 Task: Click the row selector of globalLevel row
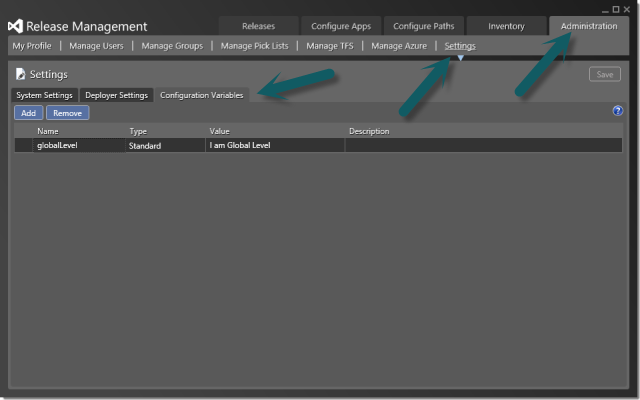pyautogui.click(x=24, y=145)
